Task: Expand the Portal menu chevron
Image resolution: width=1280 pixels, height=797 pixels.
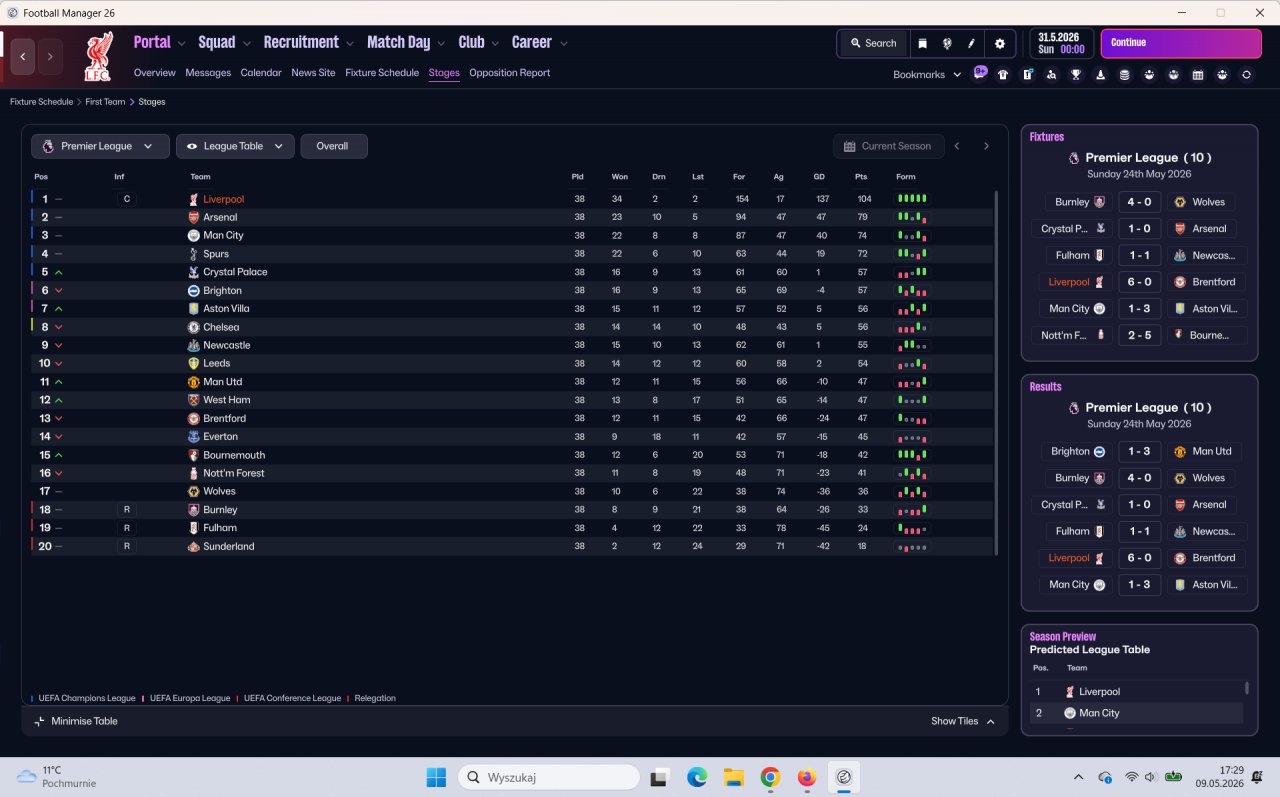Action: point(181,43)
